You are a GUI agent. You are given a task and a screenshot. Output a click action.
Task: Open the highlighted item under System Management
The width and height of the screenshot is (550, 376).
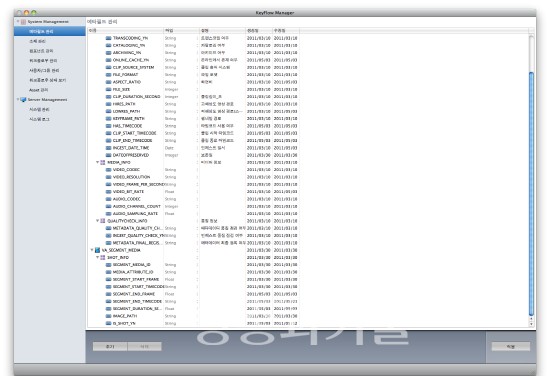(x=50, y=32)
